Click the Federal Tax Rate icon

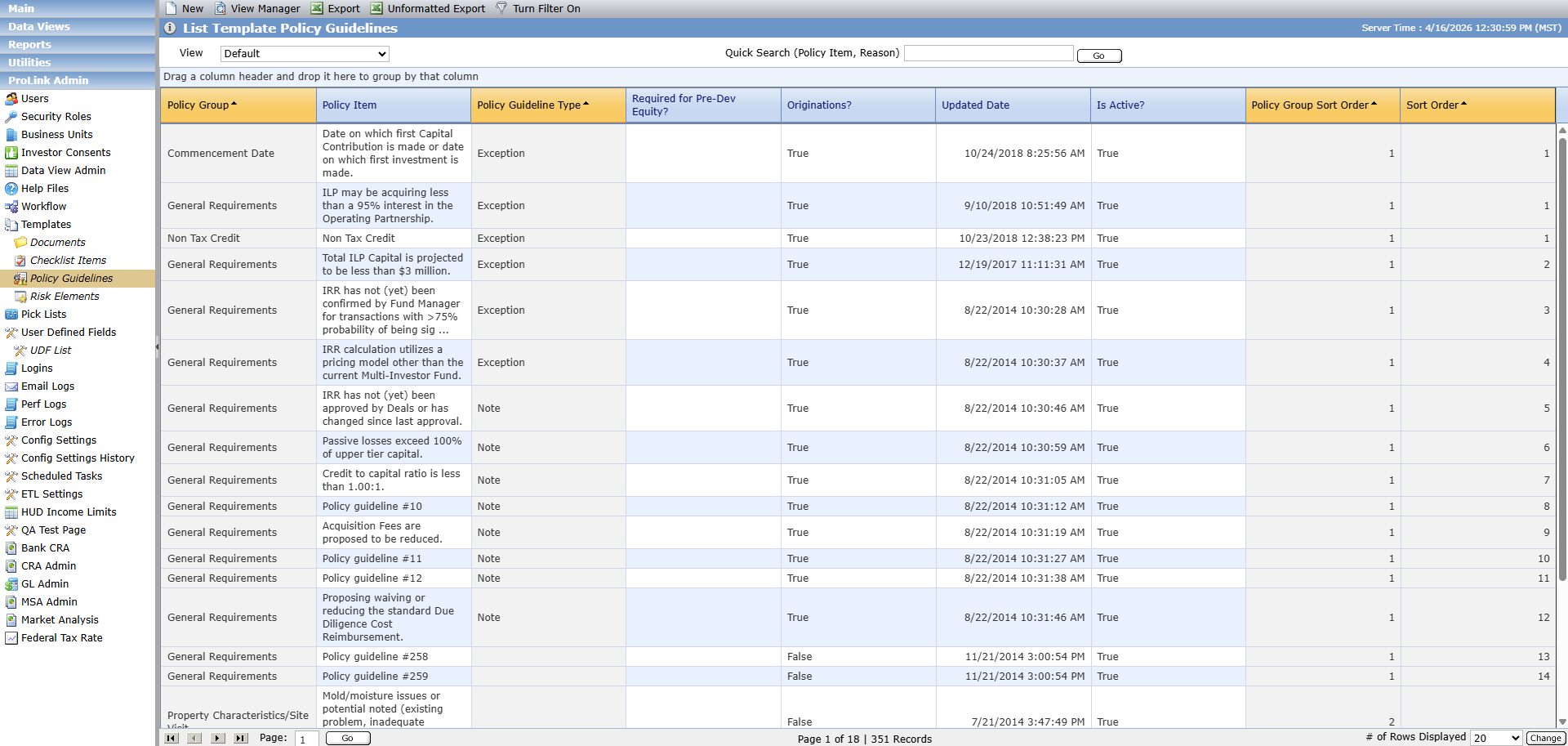click(11, 638)
